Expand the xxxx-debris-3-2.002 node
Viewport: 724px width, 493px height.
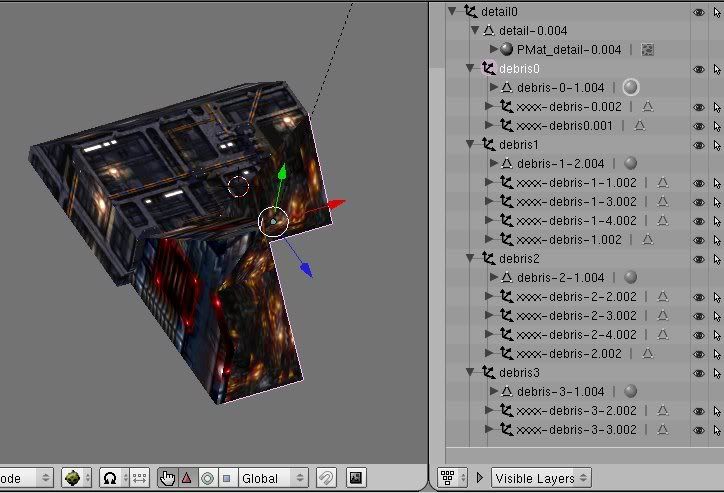click(x=489, y=411)
